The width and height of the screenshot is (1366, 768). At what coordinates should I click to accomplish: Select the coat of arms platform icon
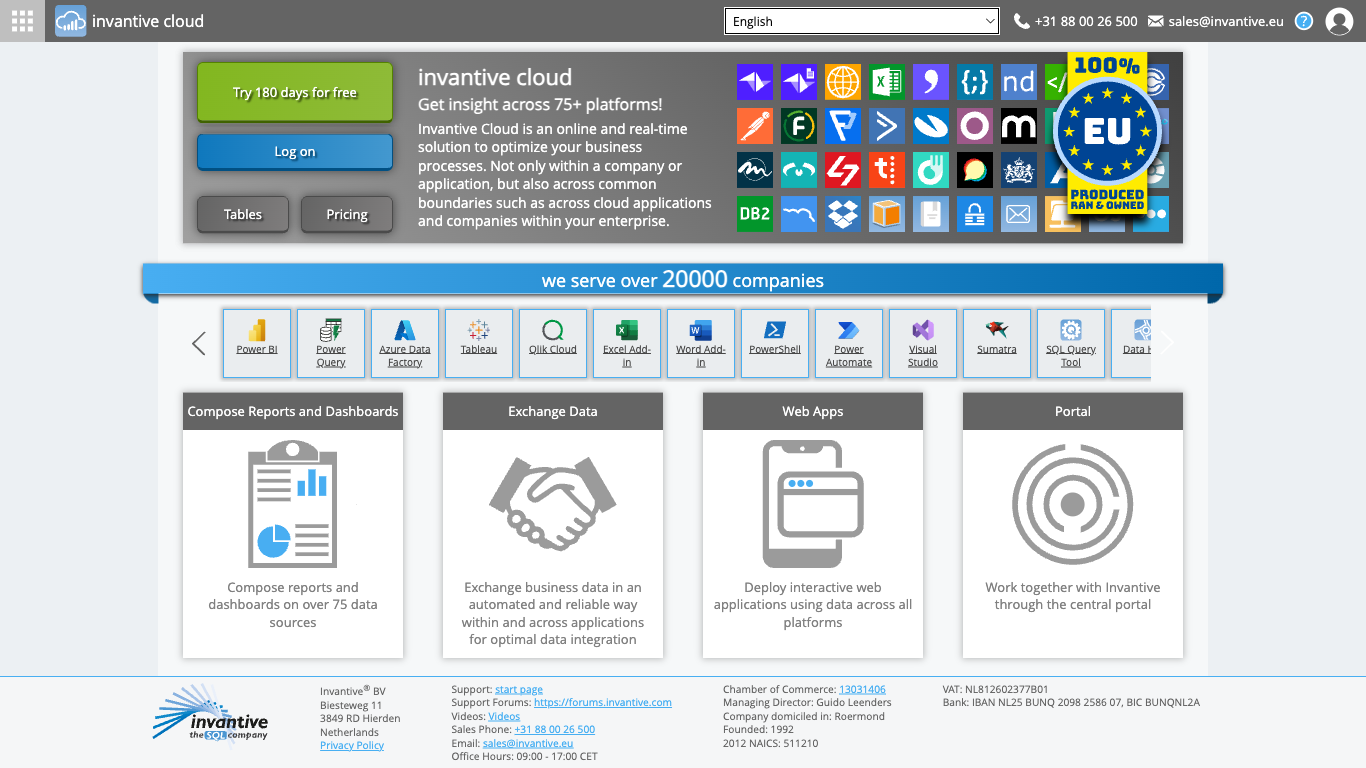pyautogui.click(x=1019, y=170)
